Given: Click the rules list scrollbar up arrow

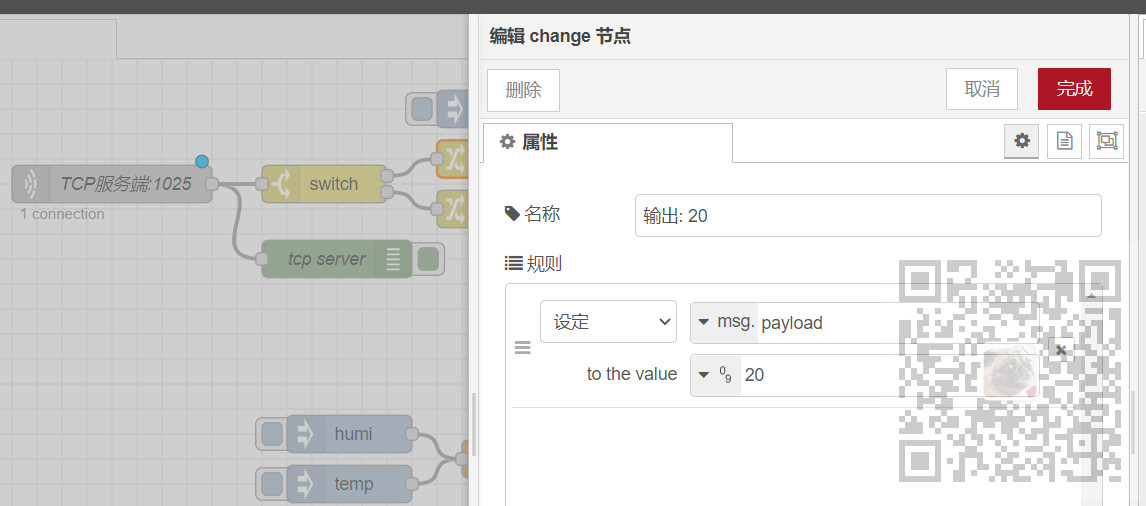Looking at the screenshot, I should click(1093, 295).
